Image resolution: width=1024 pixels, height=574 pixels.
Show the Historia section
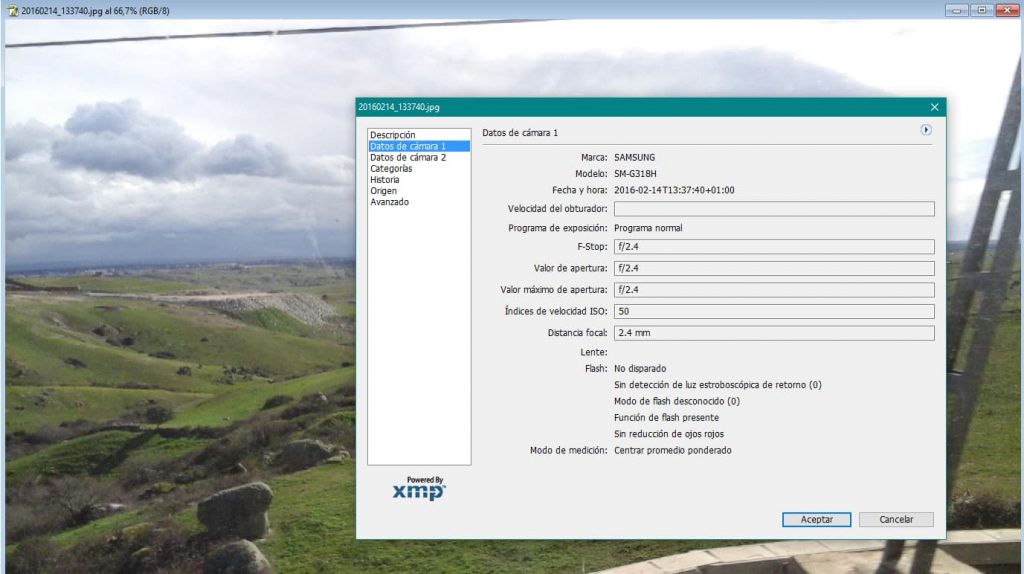tap(384, 179)
